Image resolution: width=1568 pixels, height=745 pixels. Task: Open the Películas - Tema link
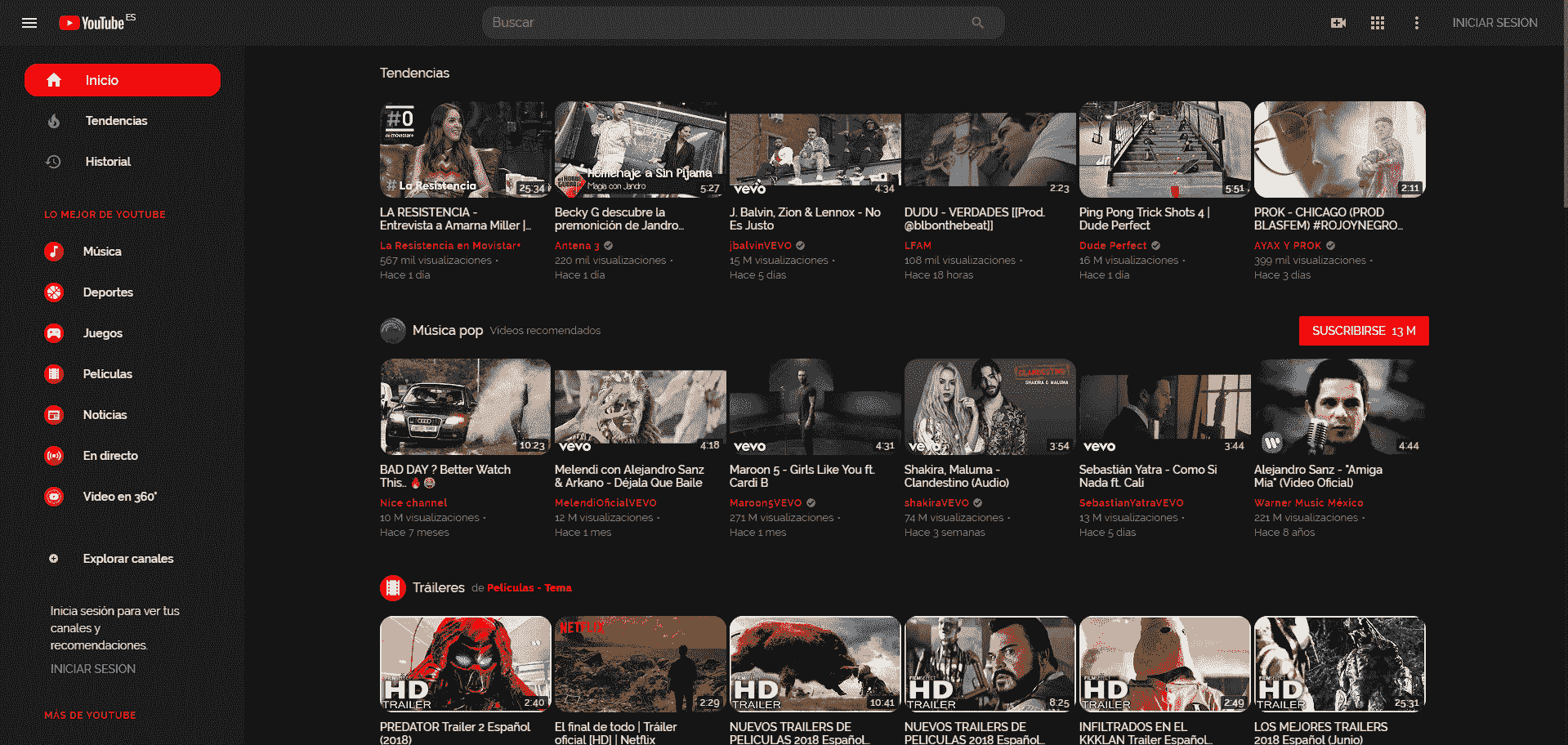[529, 588]
